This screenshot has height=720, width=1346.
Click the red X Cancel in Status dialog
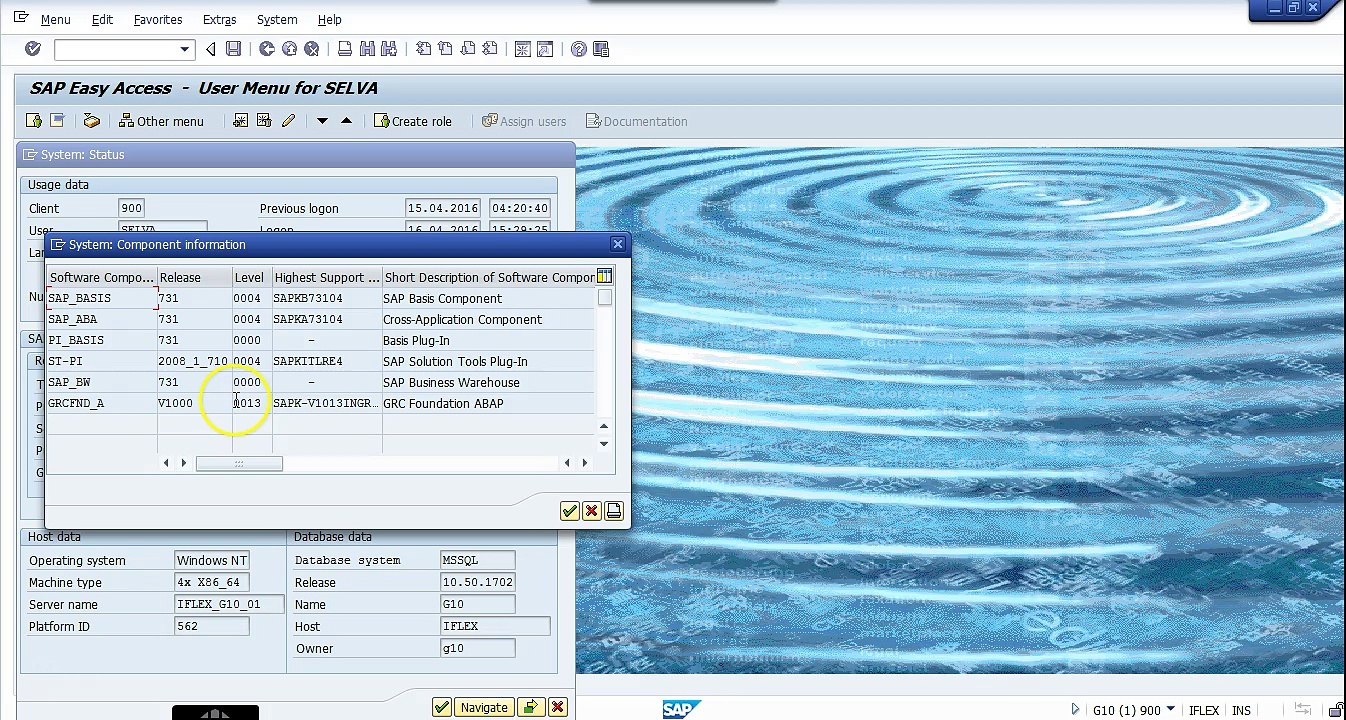click(557, 707)
